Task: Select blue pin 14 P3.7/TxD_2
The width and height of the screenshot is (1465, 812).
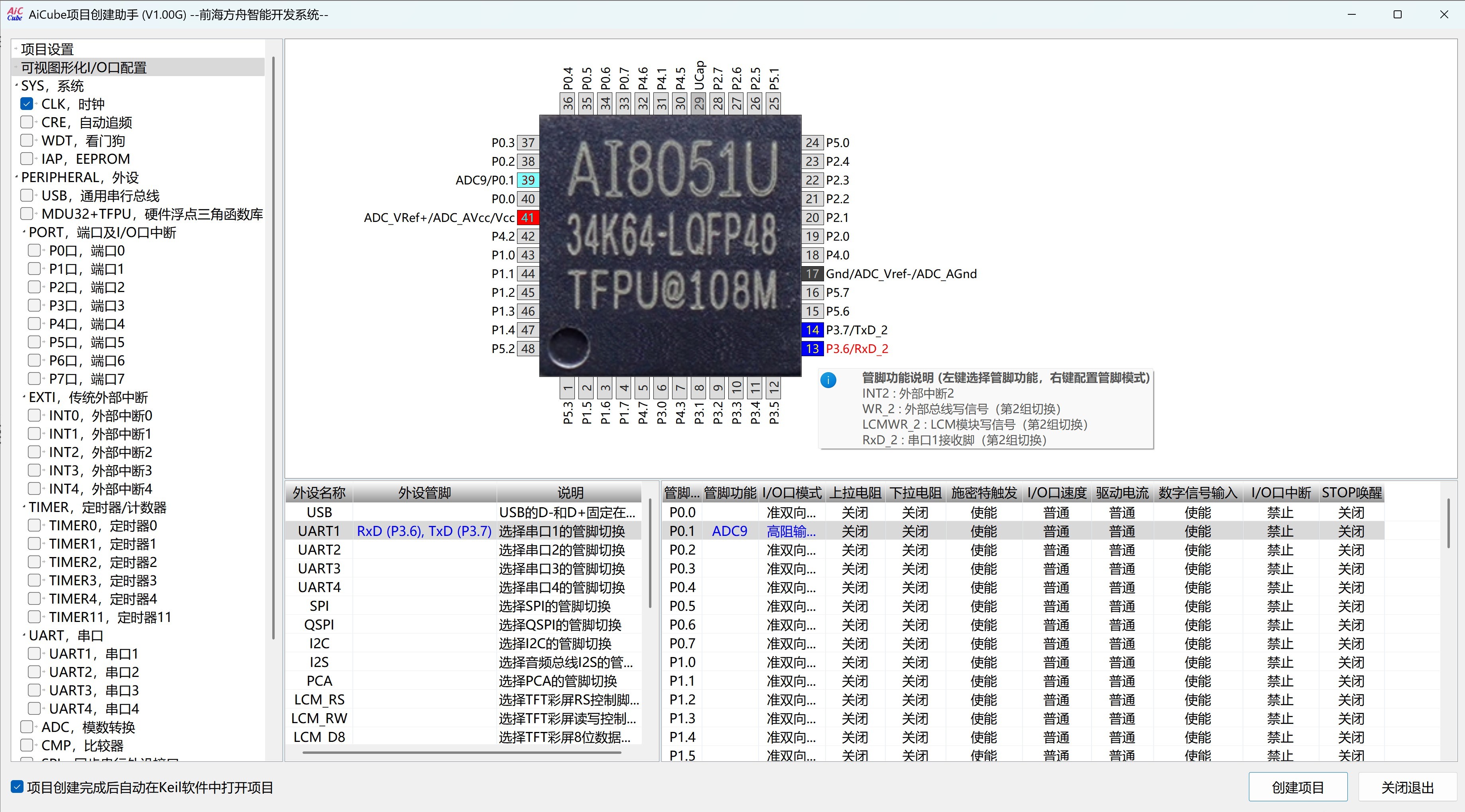Action: (x=812, y=330)
